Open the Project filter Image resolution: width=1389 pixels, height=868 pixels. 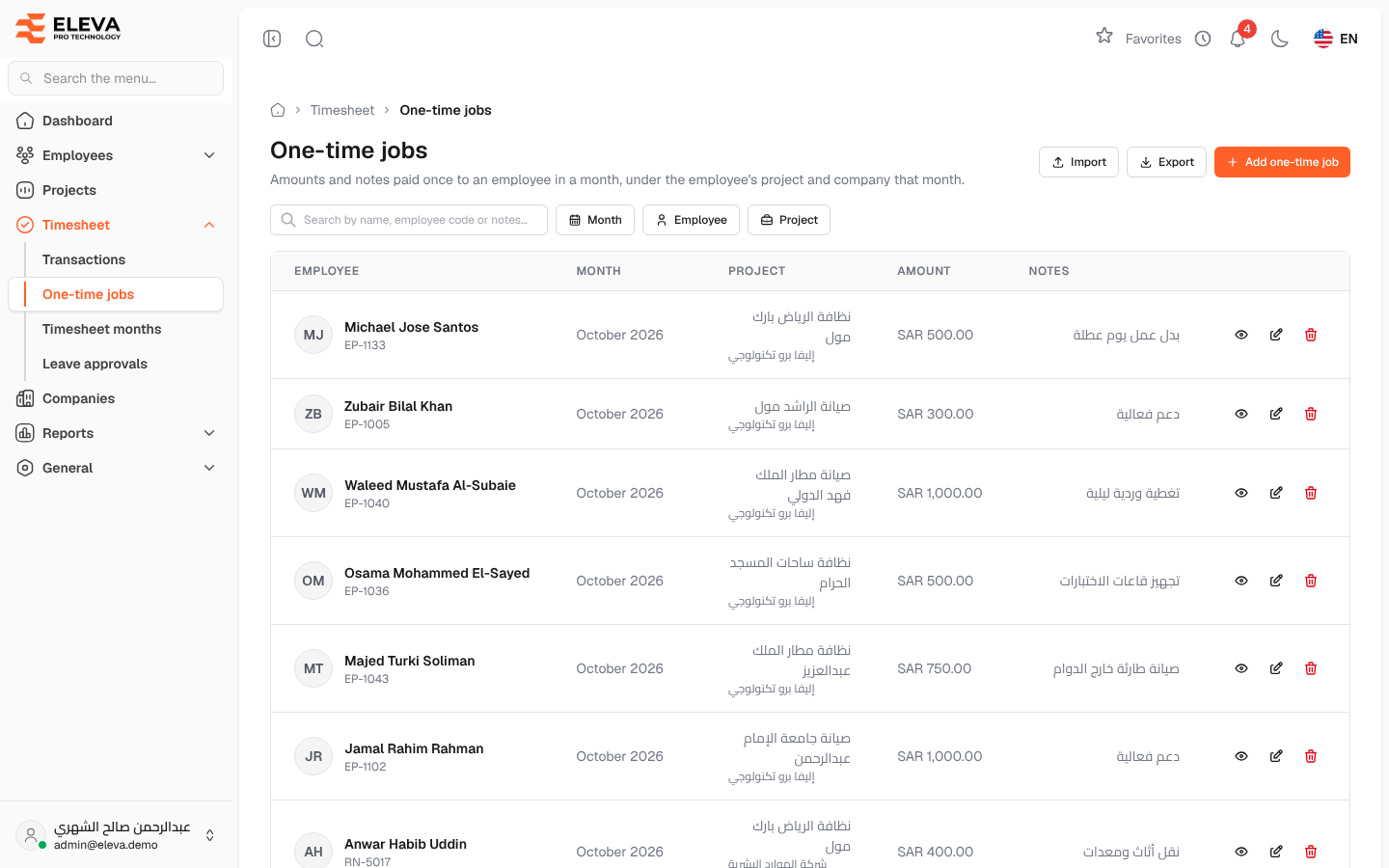[789, 220]
